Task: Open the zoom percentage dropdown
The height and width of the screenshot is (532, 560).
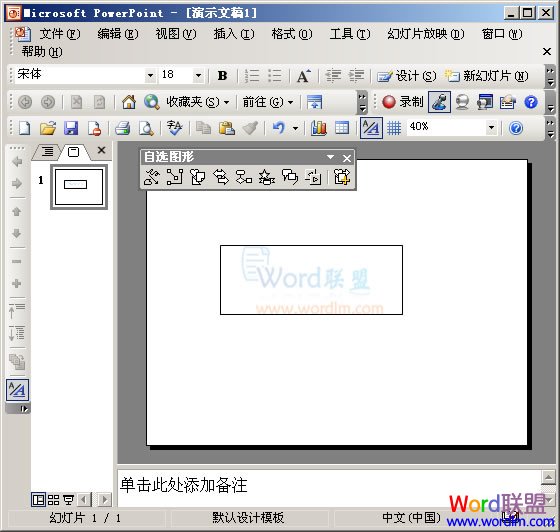Action: (x=491, y=127)
